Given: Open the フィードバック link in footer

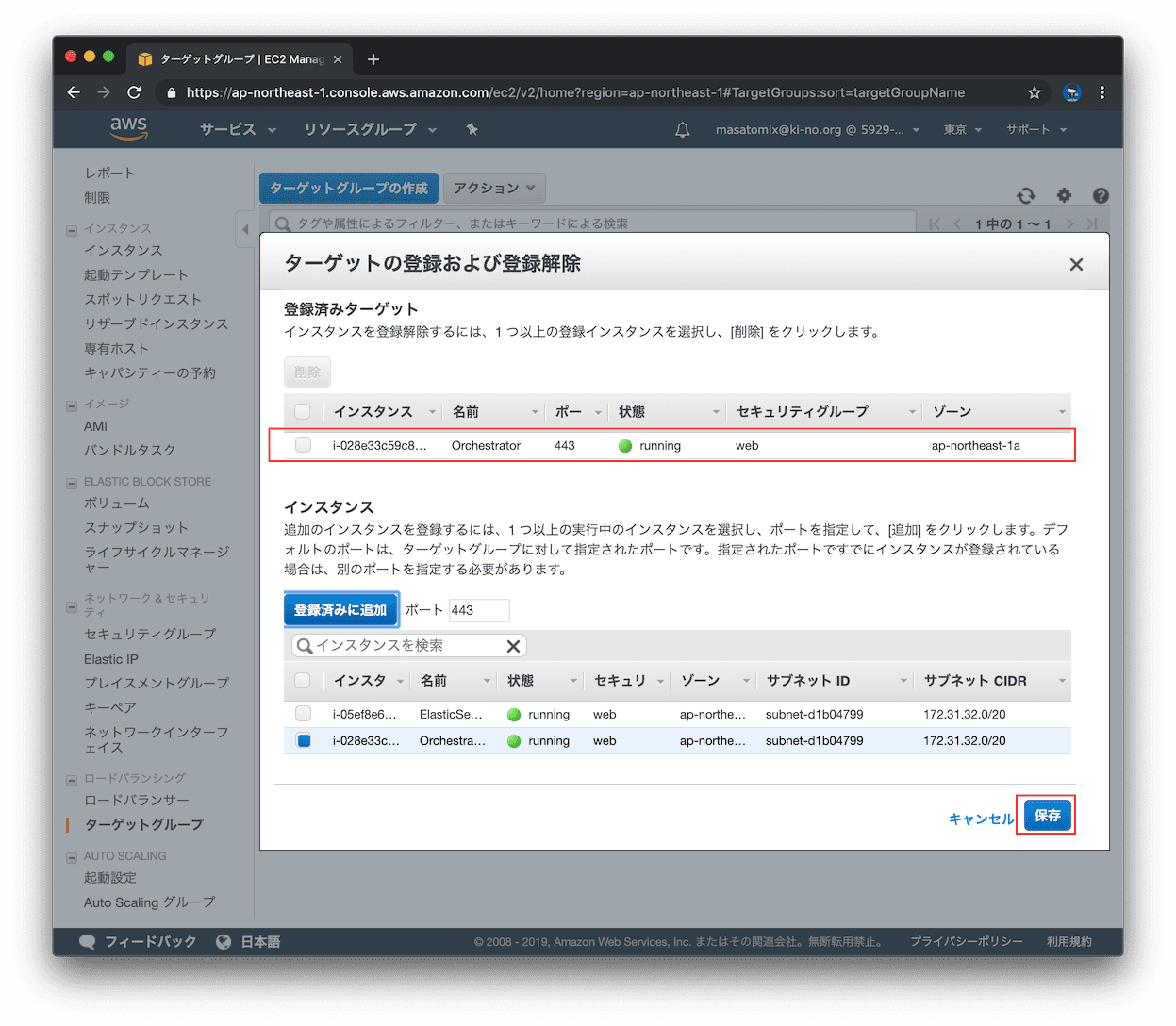Looking at the screenshot, I should pos(150,941).
